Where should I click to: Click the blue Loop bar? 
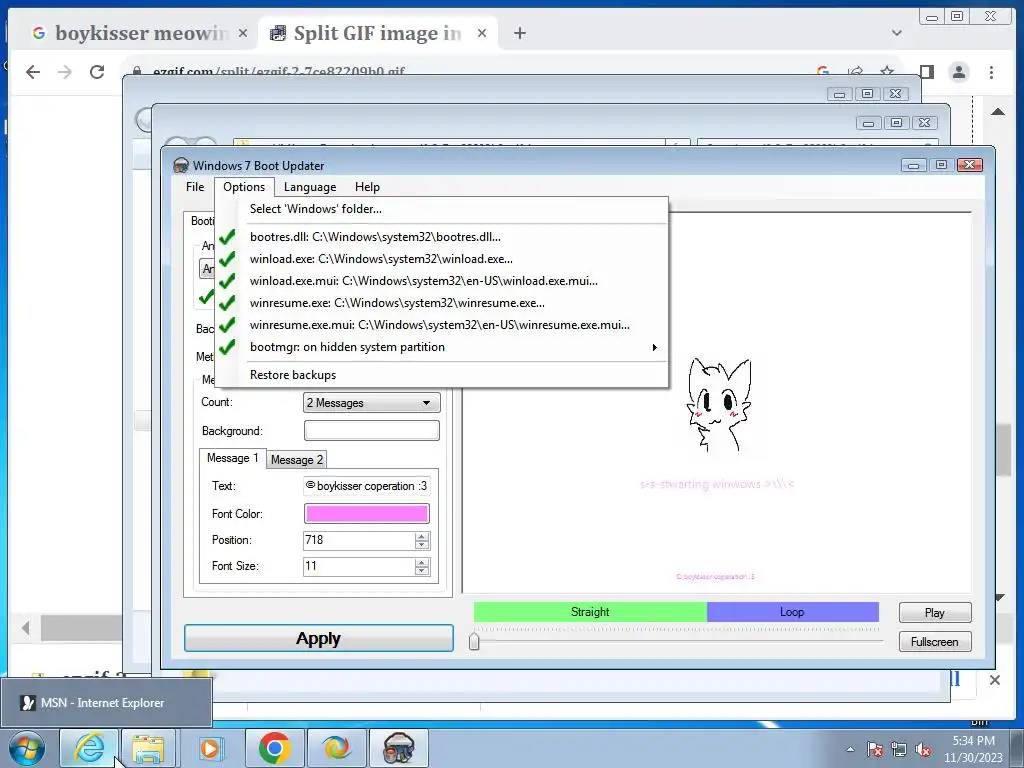792,612
